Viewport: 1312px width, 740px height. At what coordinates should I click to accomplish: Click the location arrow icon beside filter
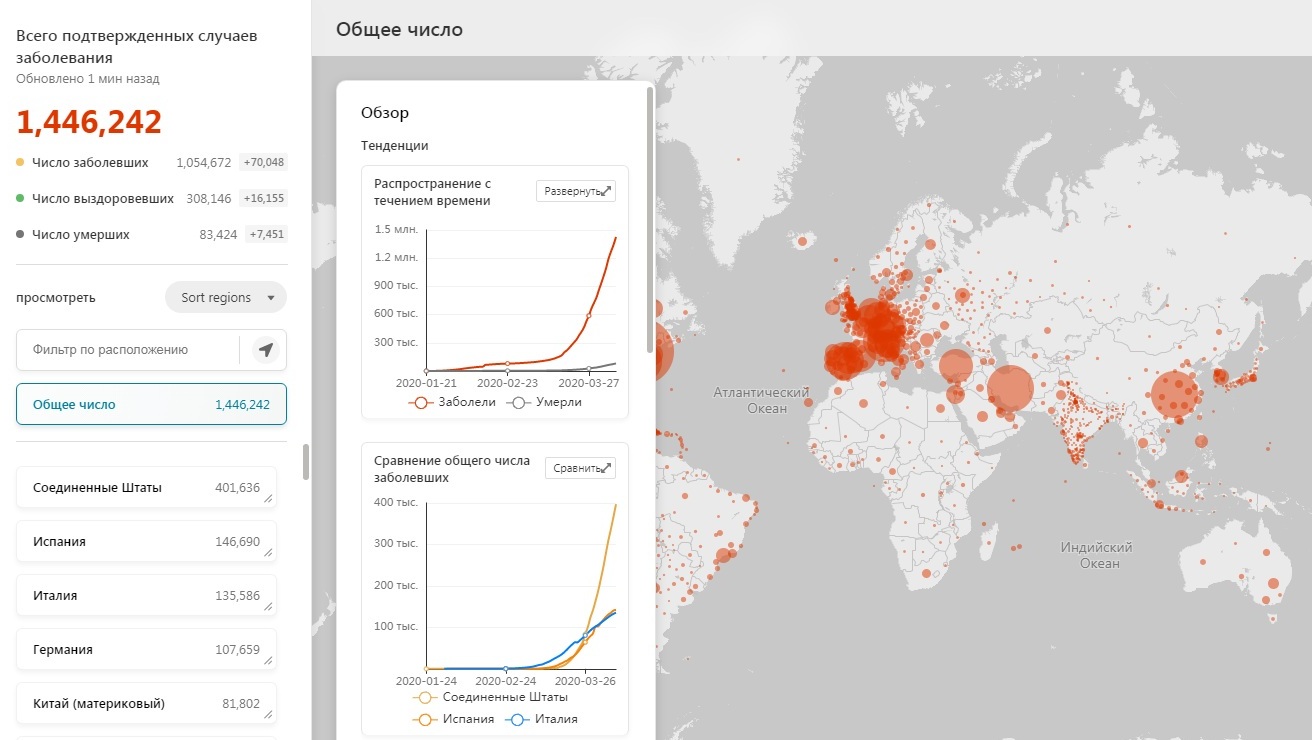(265, 350)
